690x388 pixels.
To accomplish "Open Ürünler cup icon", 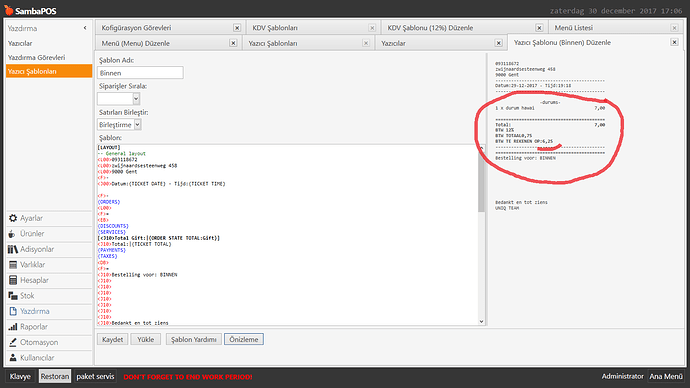I will pos(12,234).
